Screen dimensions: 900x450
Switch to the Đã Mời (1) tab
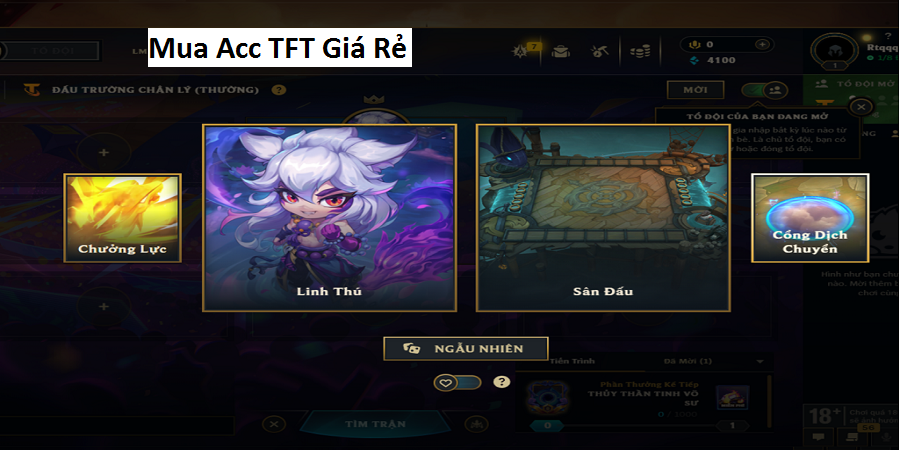tap(688, 361)
